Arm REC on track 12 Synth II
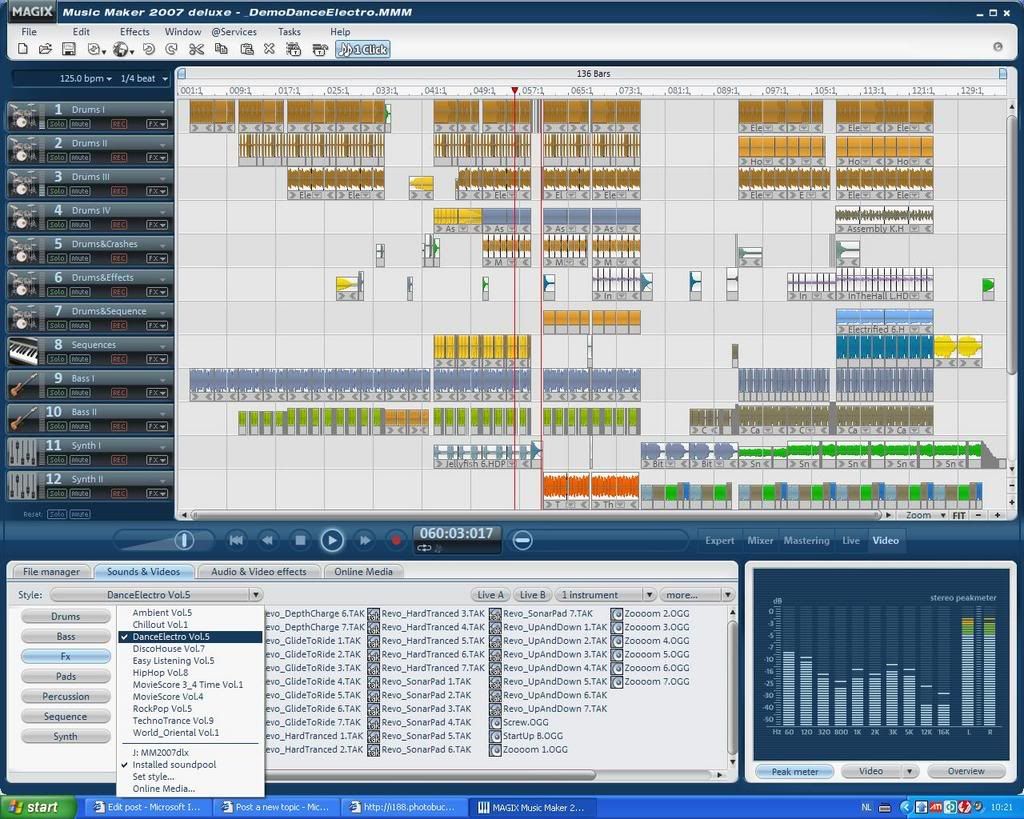Image resolution: width=1024 pixels, height=819 pixels. click(x=119, y=493)
